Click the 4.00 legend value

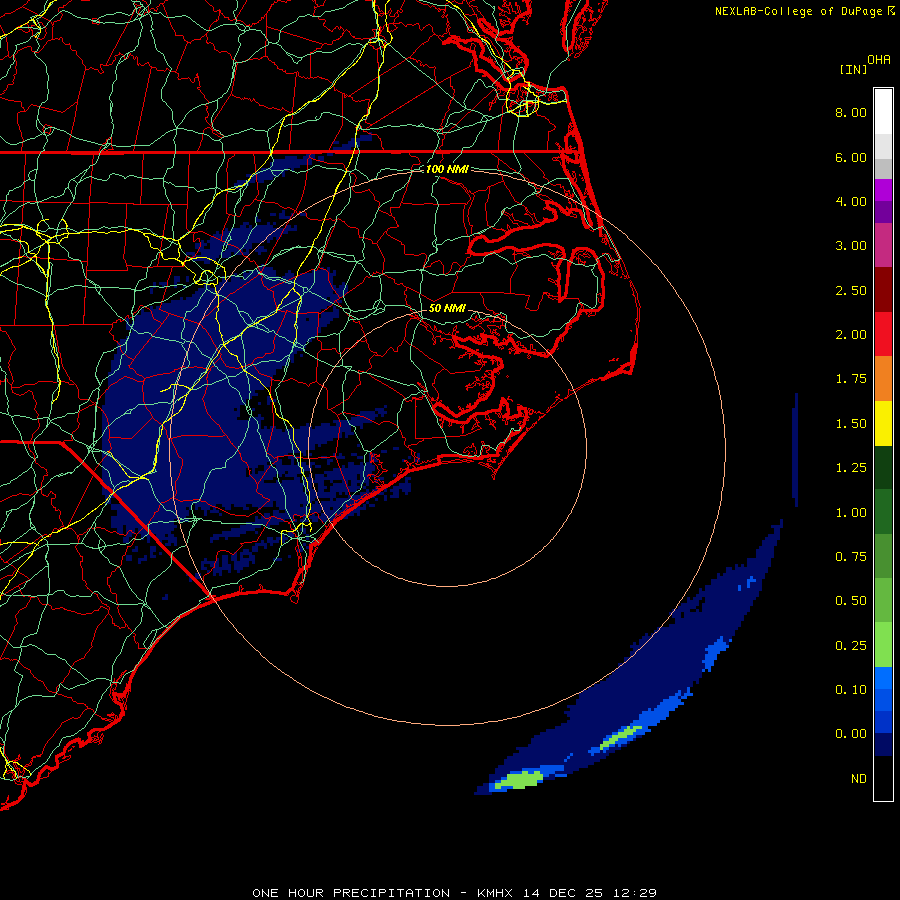click(851, 201)
